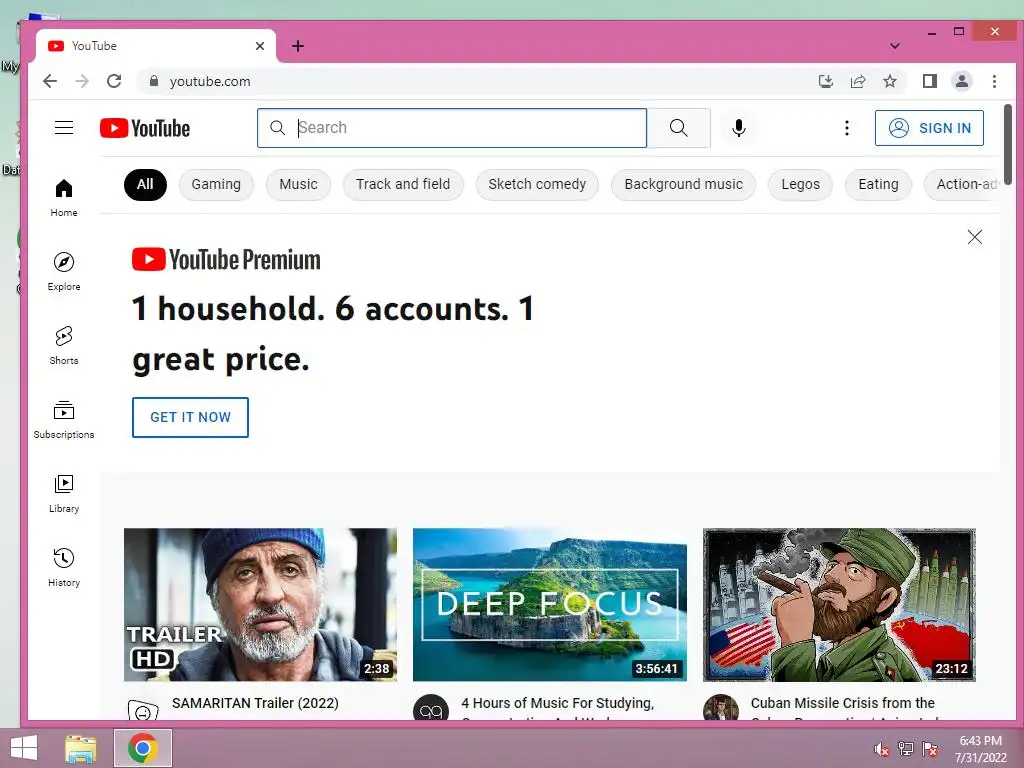The image size is (1024, 768).
Task: Select the All filter chip
Action: click(145, 184)
